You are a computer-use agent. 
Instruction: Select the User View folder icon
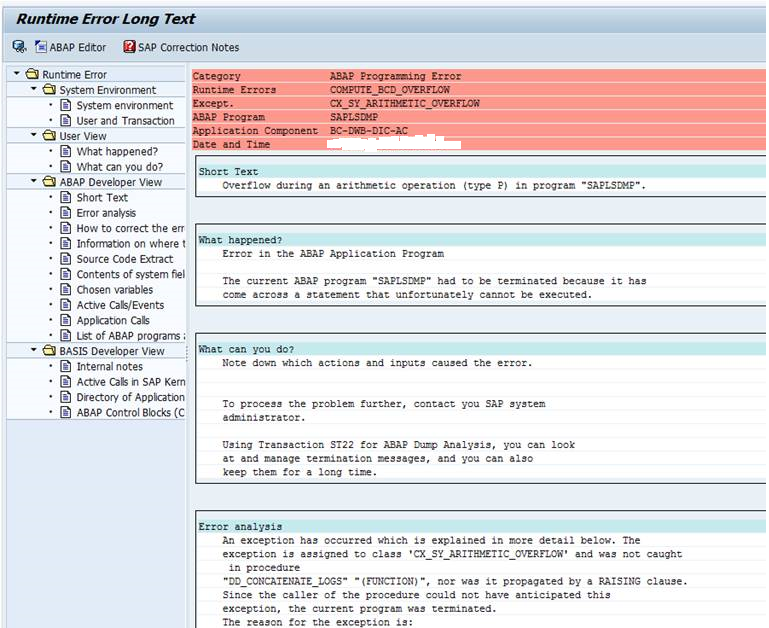click(x=50, y=135)
